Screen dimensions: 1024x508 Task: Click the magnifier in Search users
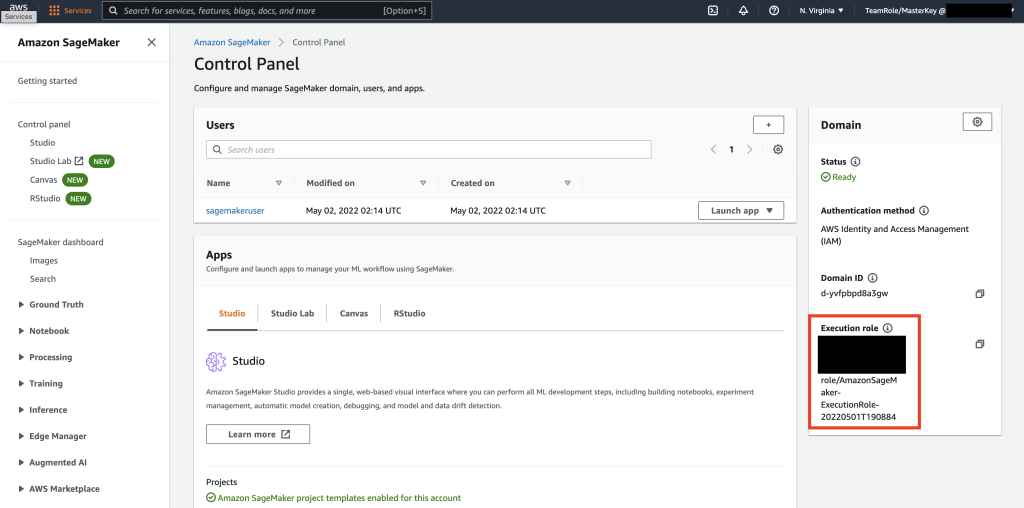pyautogui.click(x=217, y=150)
